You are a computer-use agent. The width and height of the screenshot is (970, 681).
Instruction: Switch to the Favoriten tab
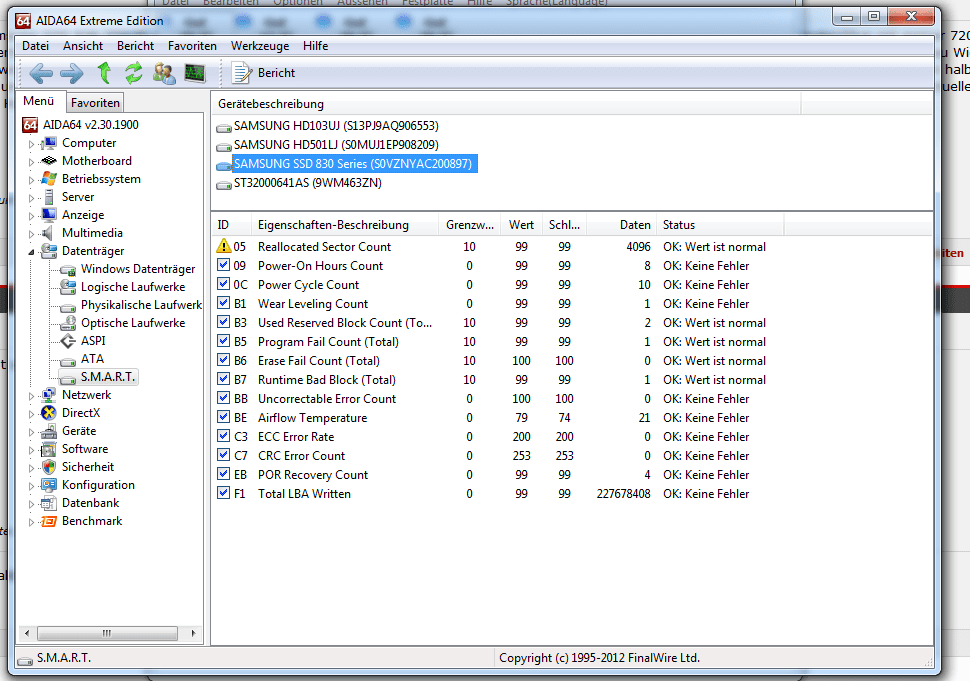95,103
